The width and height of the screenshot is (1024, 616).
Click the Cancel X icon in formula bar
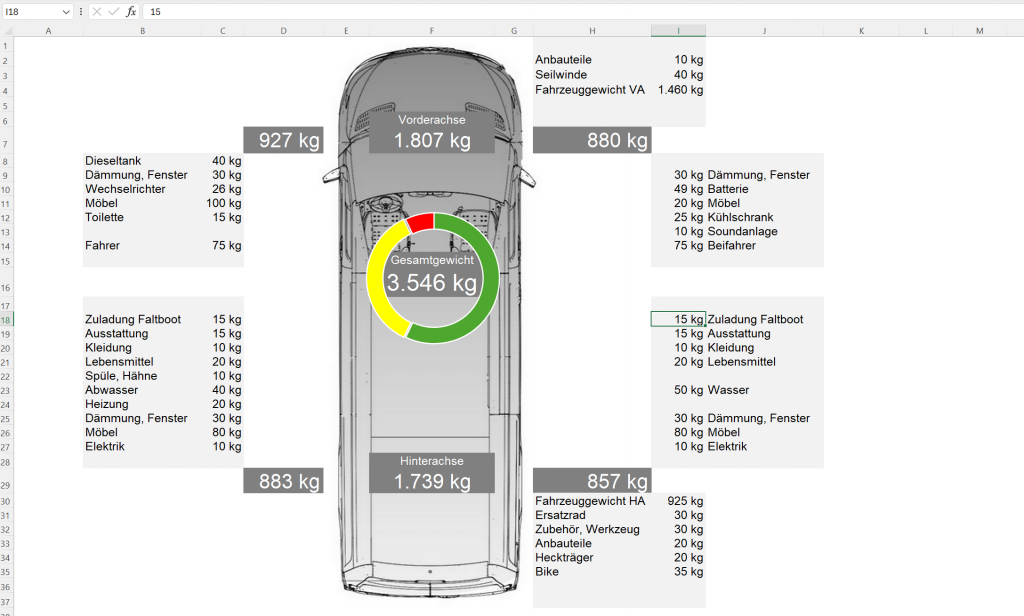point(96,11)
